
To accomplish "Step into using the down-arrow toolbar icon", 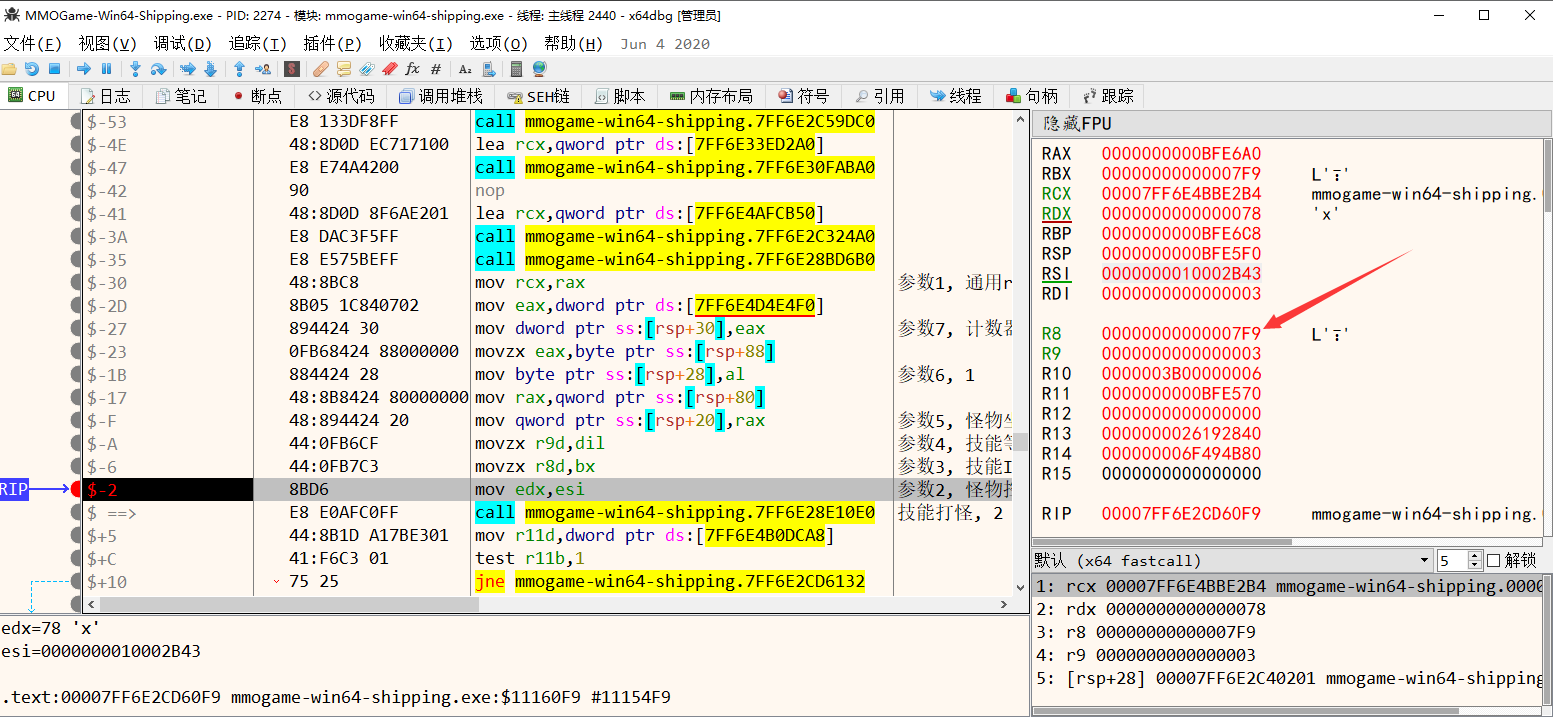I will coord(135,69).
